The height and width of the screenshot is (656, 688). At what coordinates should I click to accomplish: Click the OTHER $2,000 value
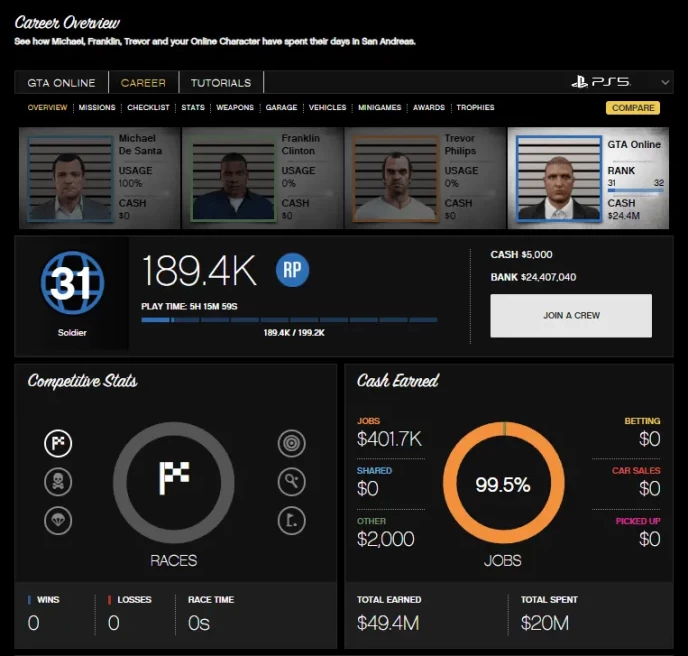click(385, 539)
